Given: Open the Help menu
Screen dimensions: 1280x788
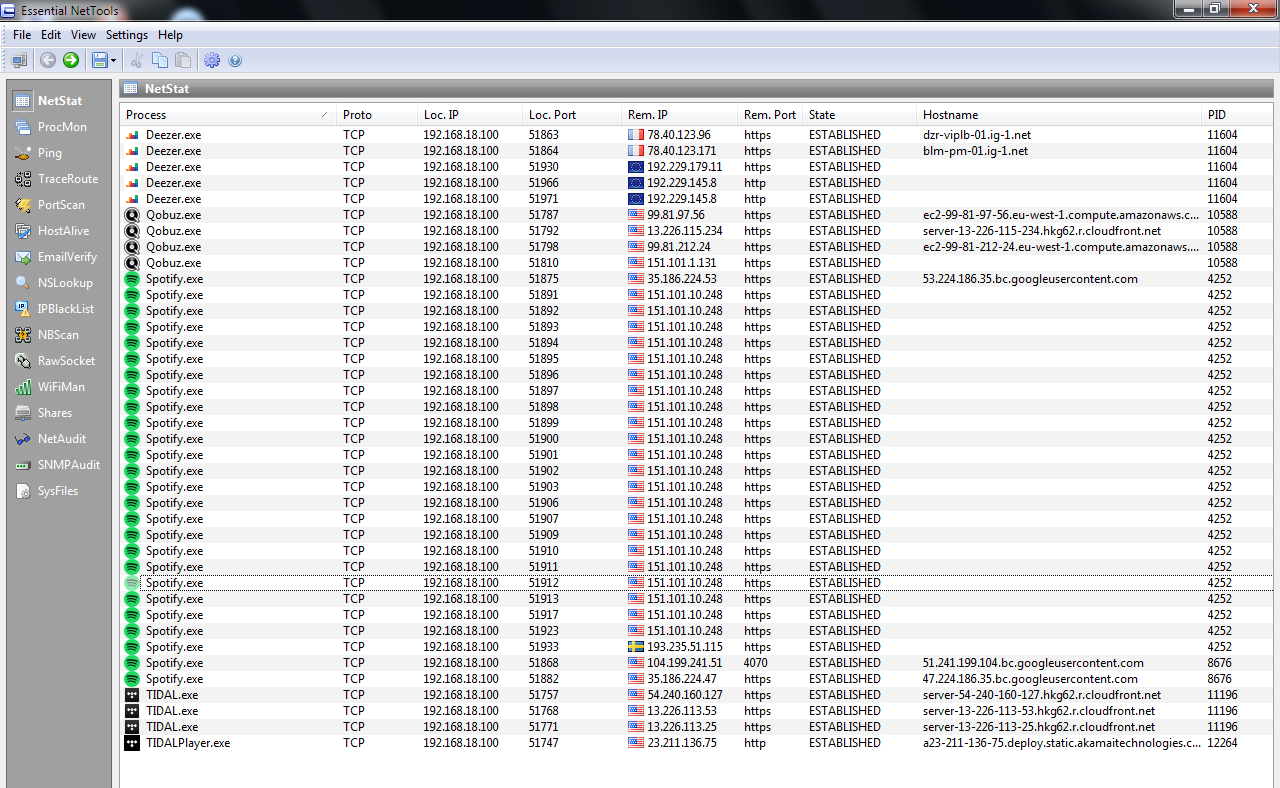Looking at the screenshot, I should [x=171, y=35].
